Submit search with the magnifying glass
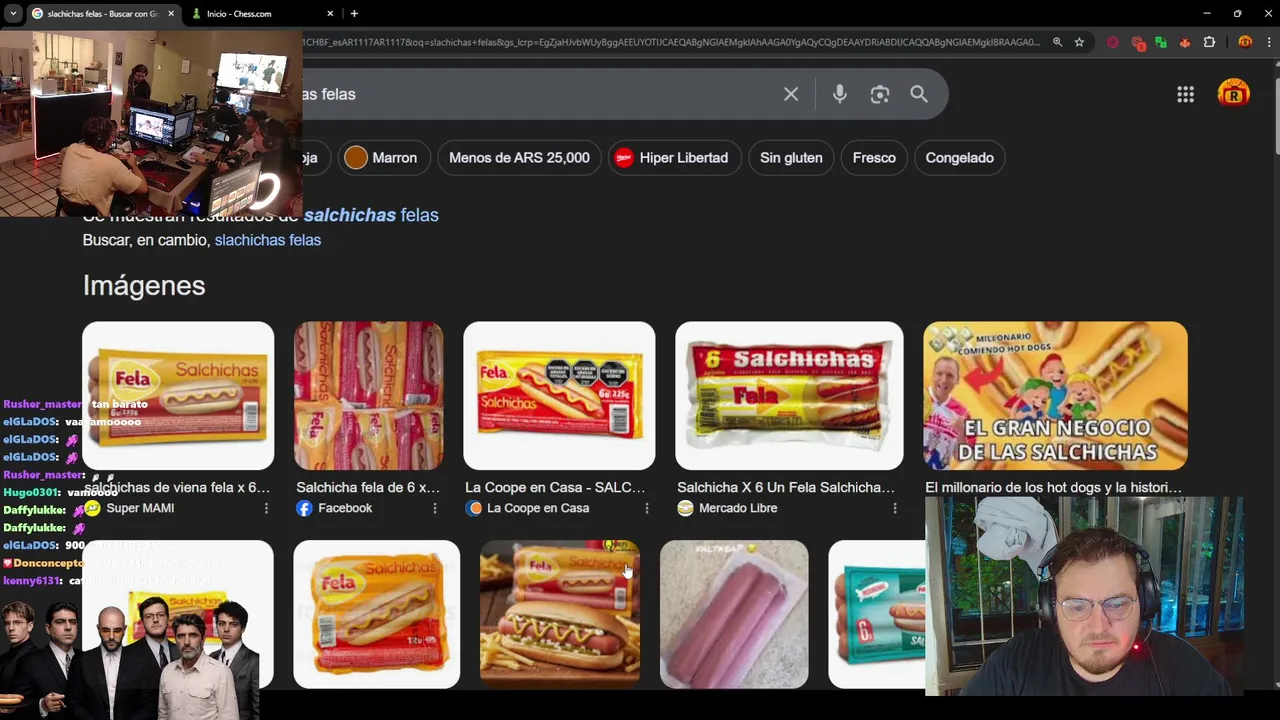Viewport: 1280px width, 720px height. click(x=919, y=94)
